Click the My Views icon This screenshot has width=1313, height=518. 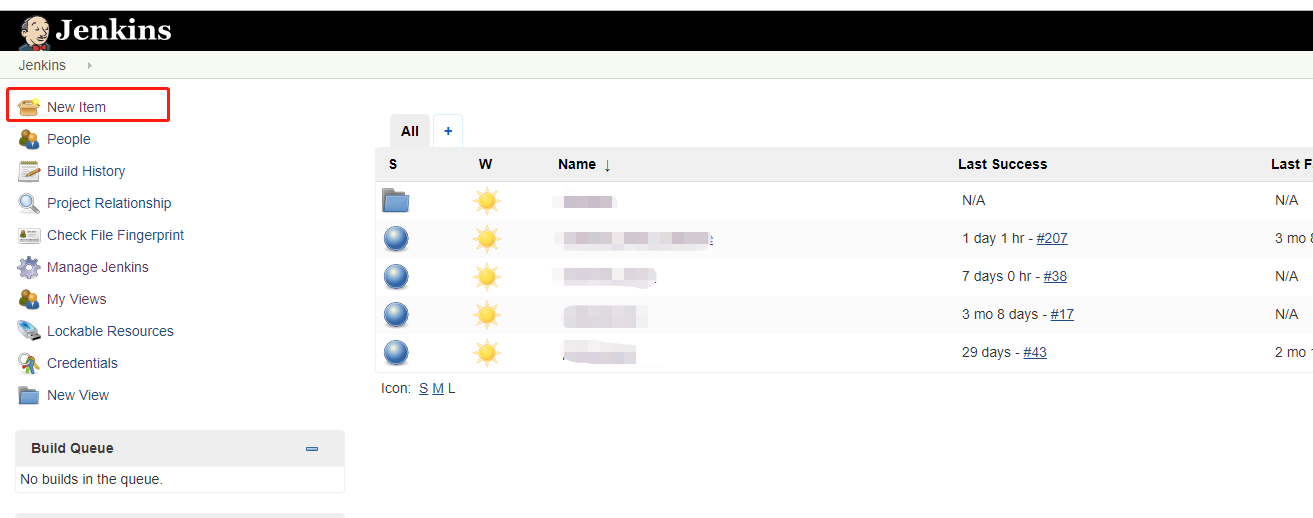click(x=29, y=299)
